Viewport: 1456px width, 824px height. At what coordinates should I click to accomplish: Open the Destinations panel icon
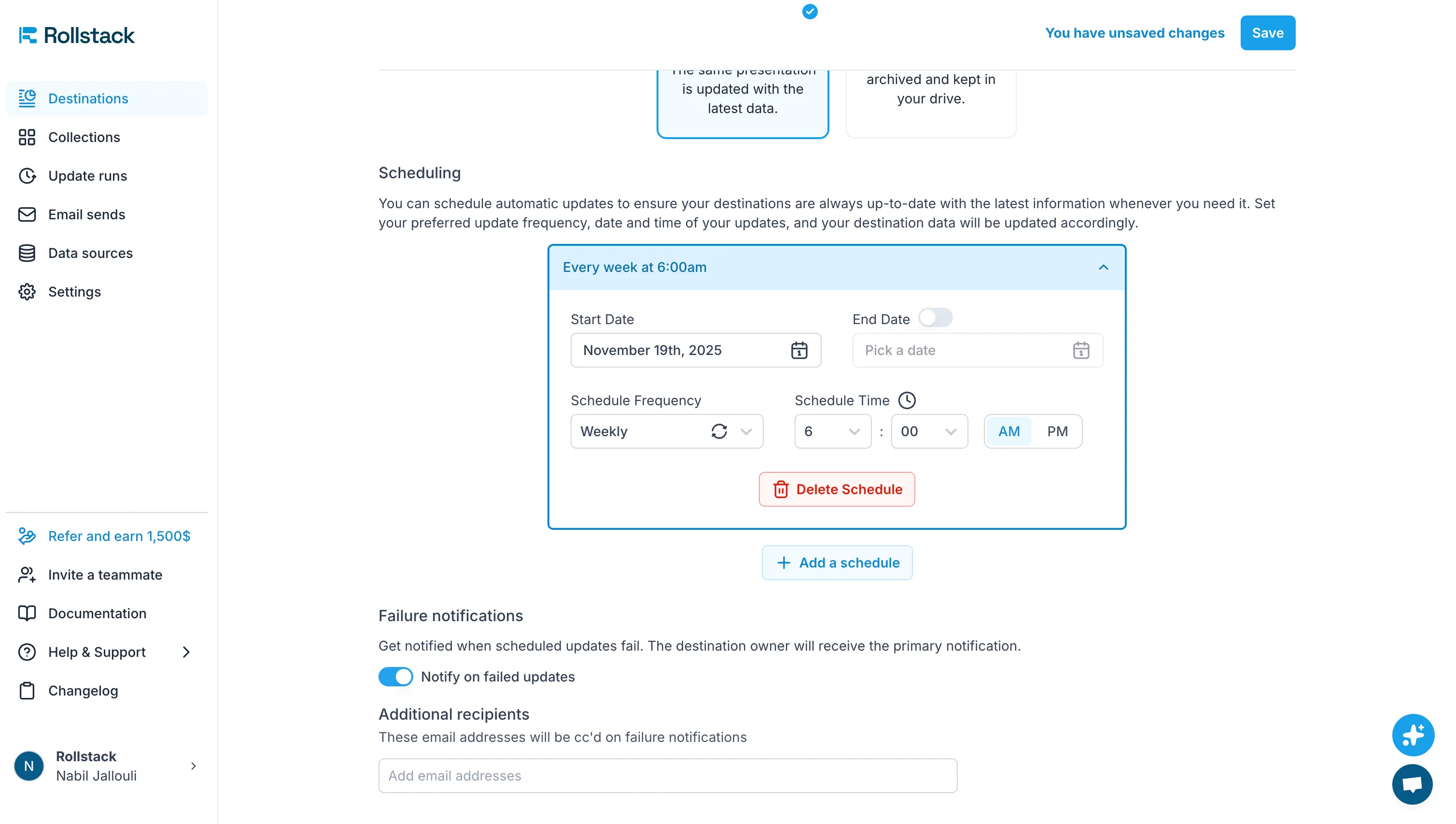[x=27, y=98]
